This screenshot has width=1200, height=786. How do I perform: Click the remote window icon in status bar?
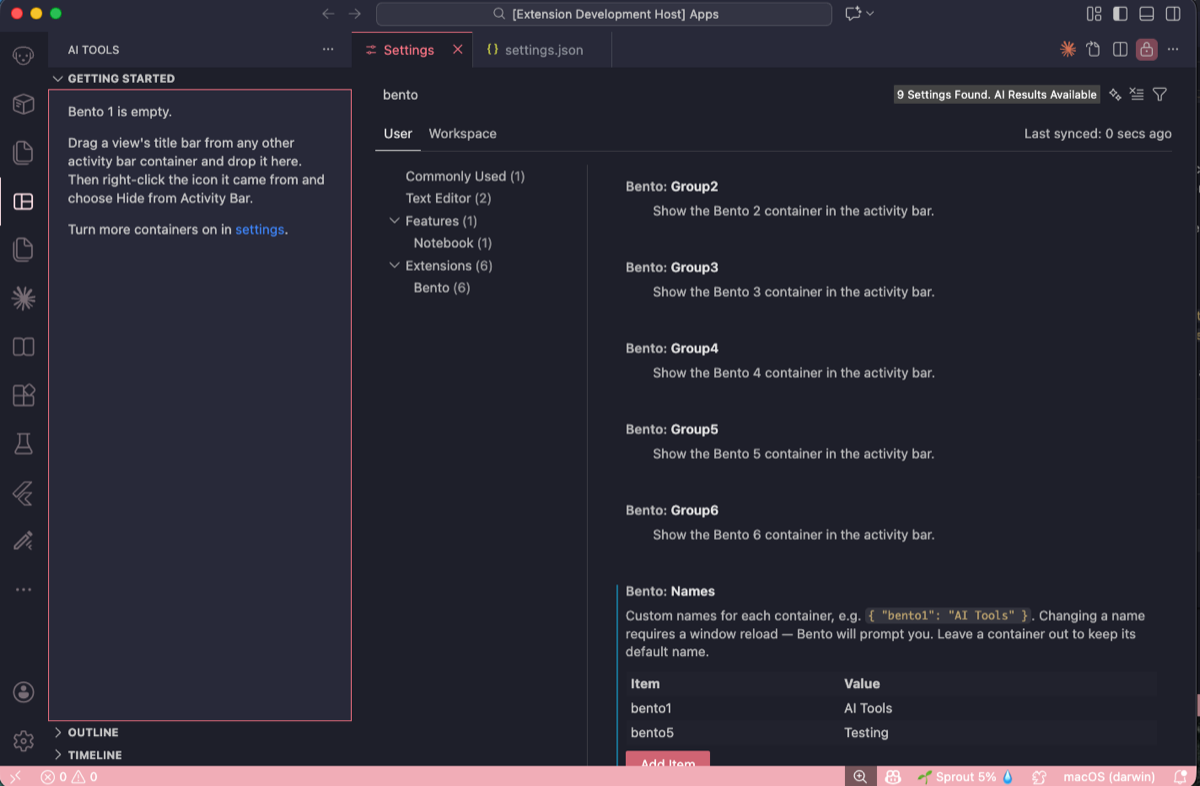click(x=15, y=777)
